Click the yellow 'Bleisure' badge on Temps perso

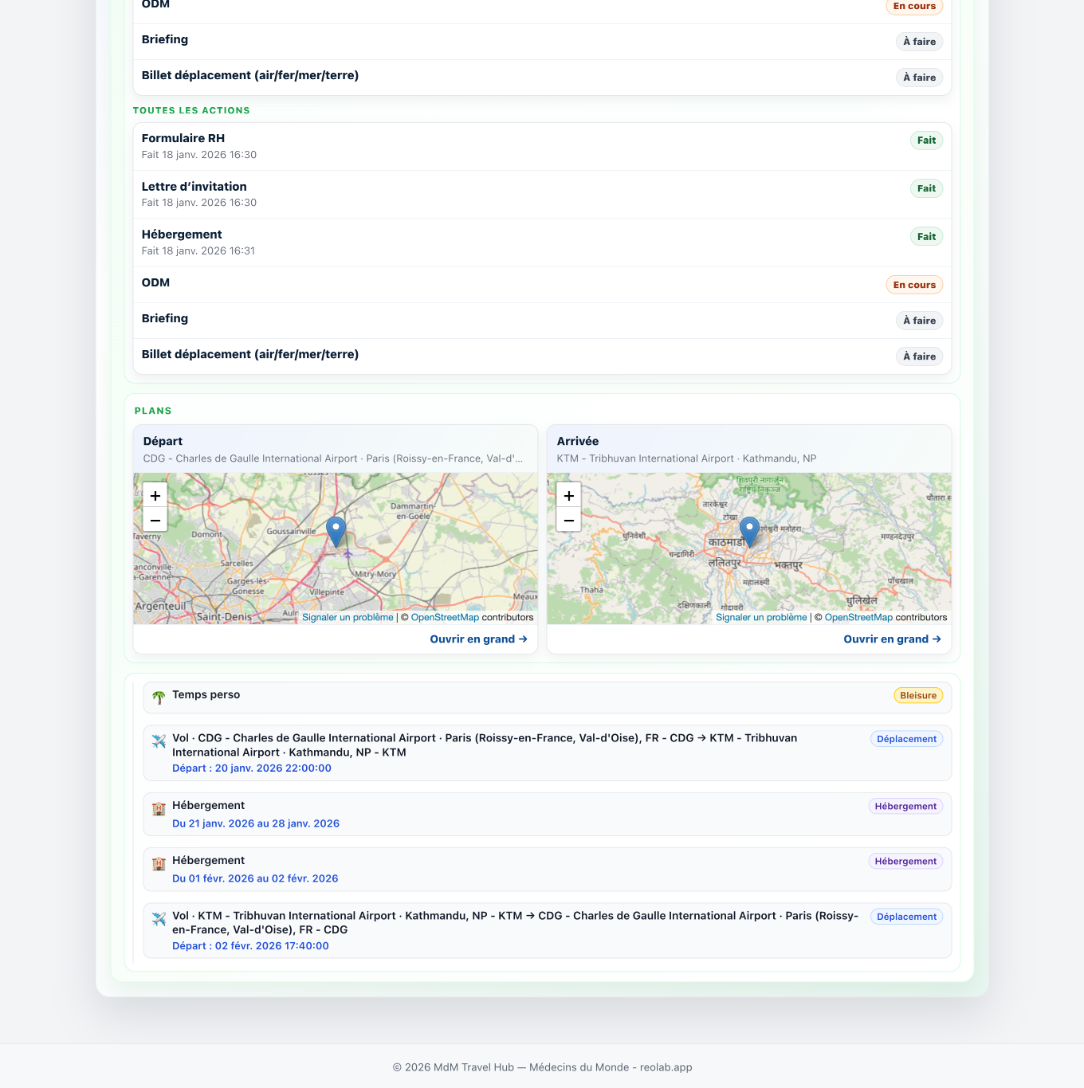point(918,695)
